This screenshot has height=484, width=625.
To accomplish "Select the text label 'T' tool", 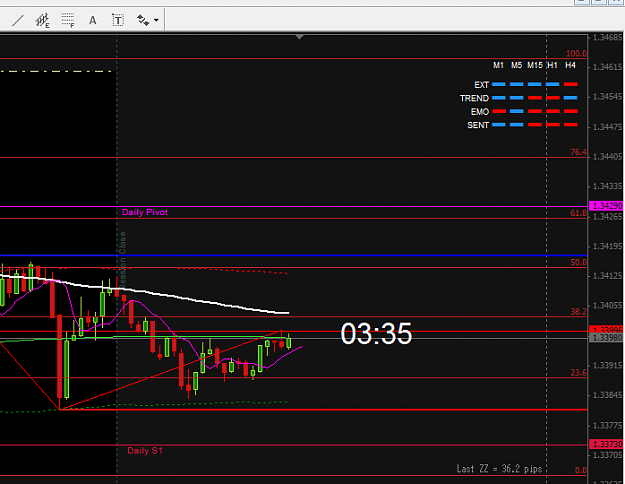I will tap(118, 20).
